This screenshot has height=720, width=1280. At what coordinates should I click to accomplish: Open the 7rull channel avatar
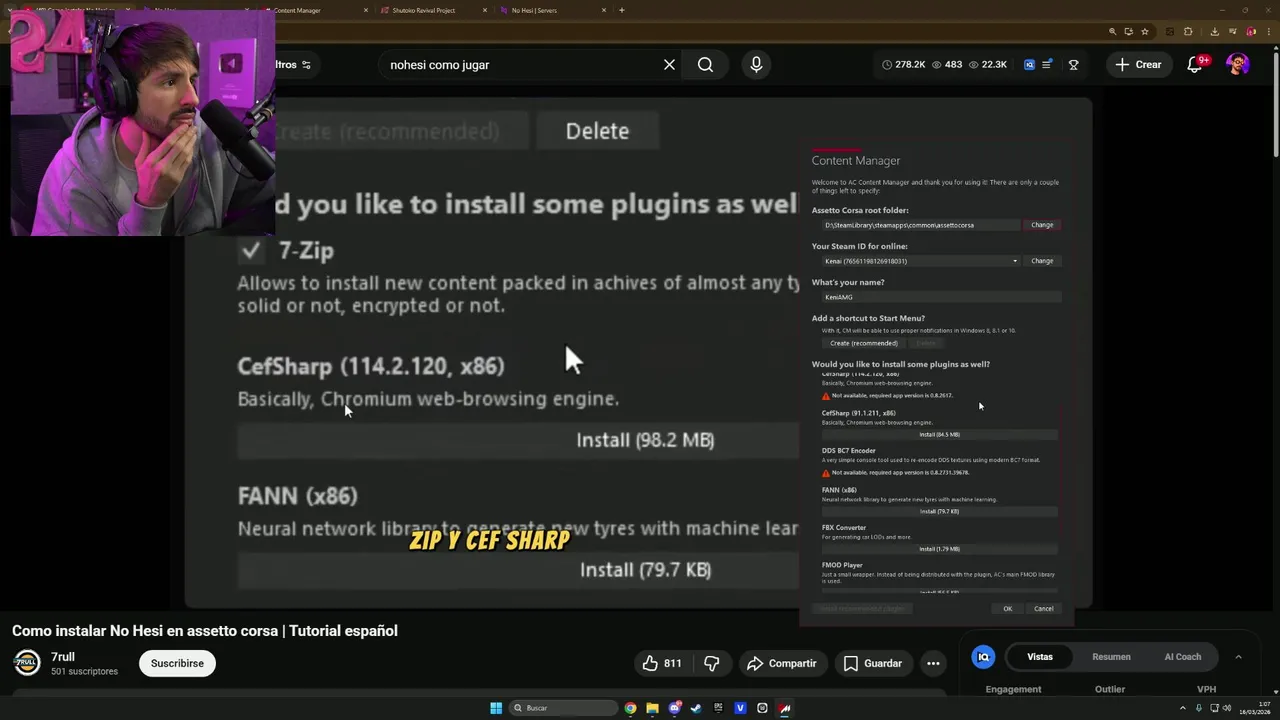coord(27,663)
